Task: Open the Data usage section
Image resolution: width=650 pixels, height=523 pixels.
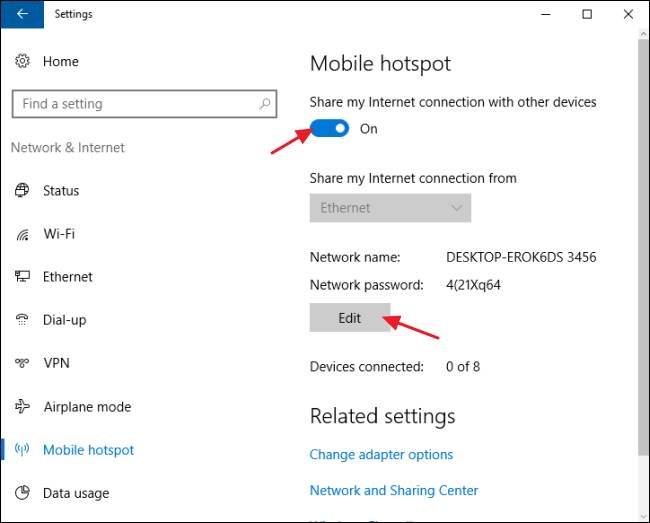Action: tap(76, 493)
